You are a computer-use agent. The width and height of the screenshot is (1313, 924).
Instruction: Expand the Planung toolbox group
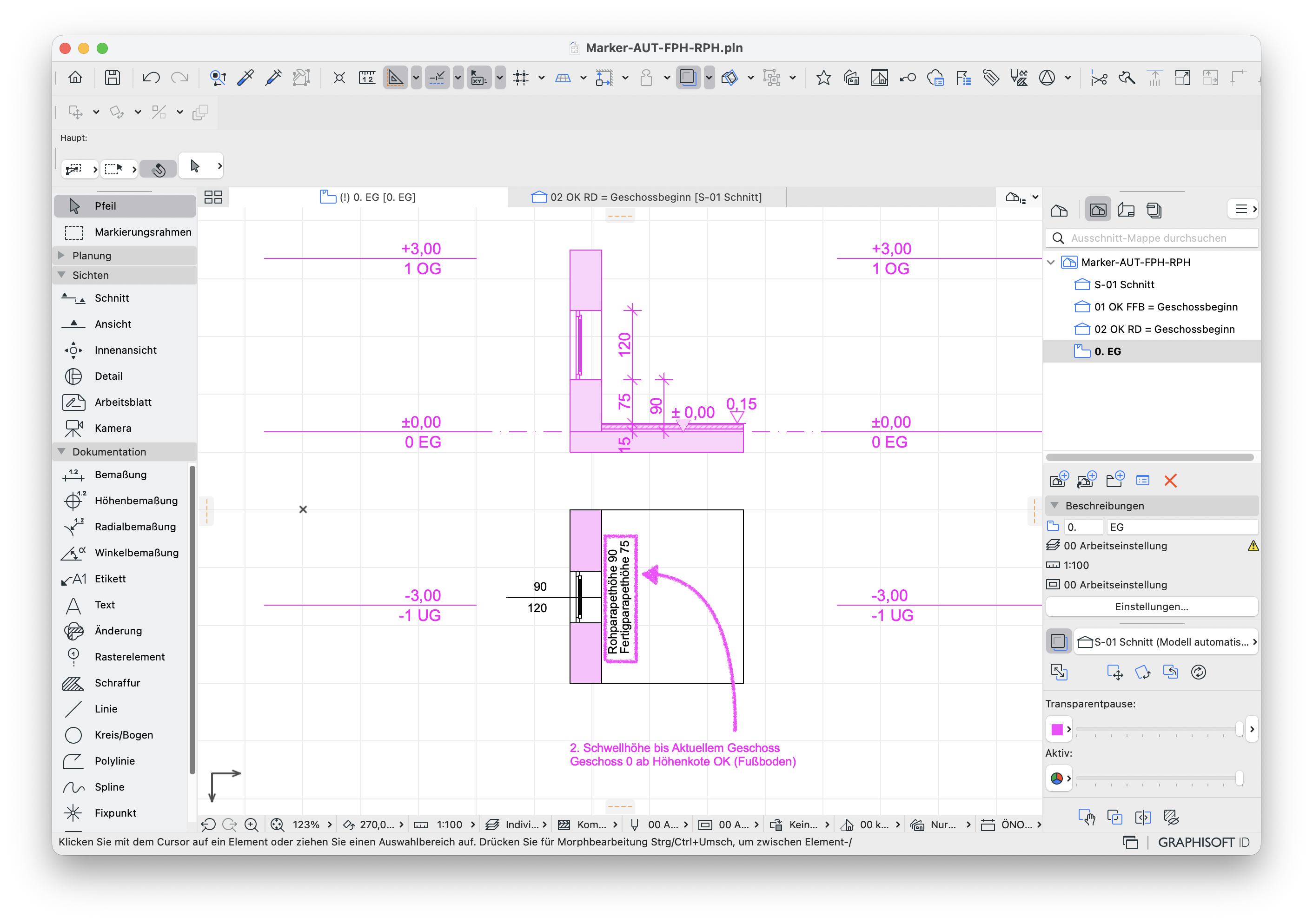pyautogui.click(x=62, y=256)
